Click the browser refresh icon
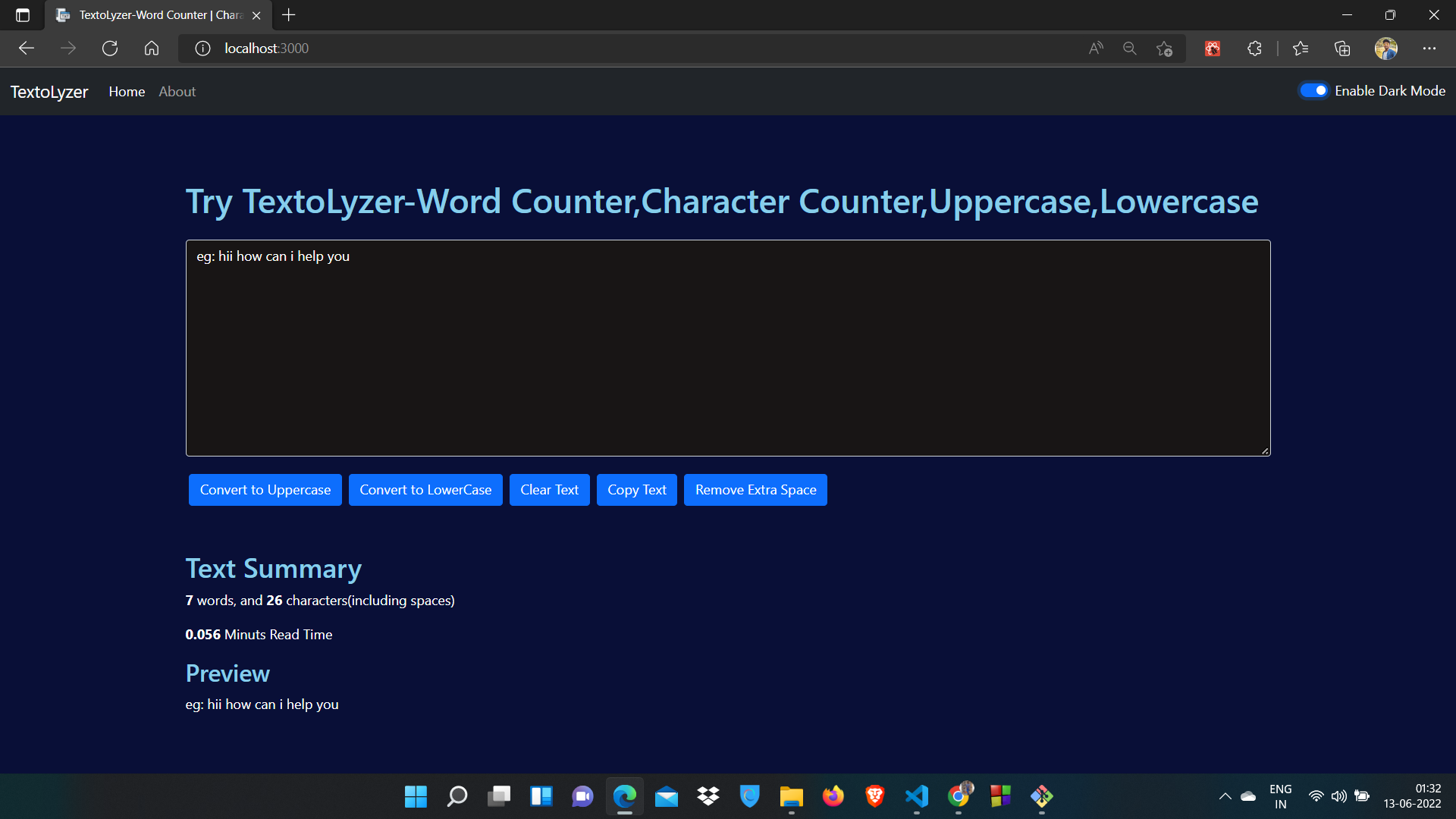Screen dimensions: 1456x819 click(110, 49)
